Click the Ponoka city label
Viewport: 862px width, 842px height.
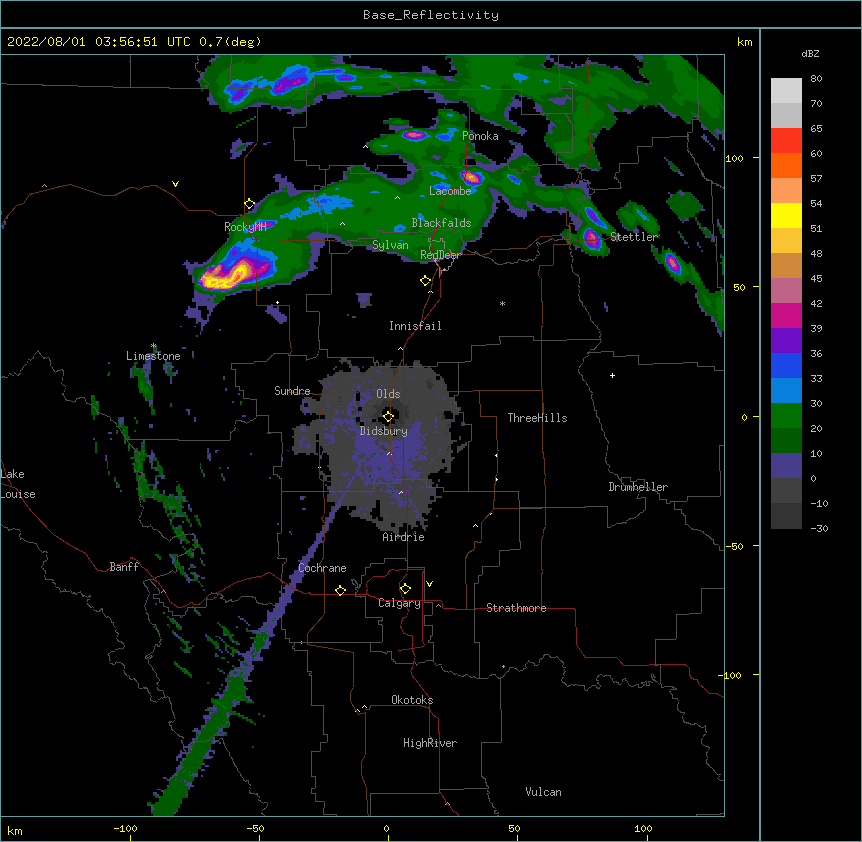[480, 136]
